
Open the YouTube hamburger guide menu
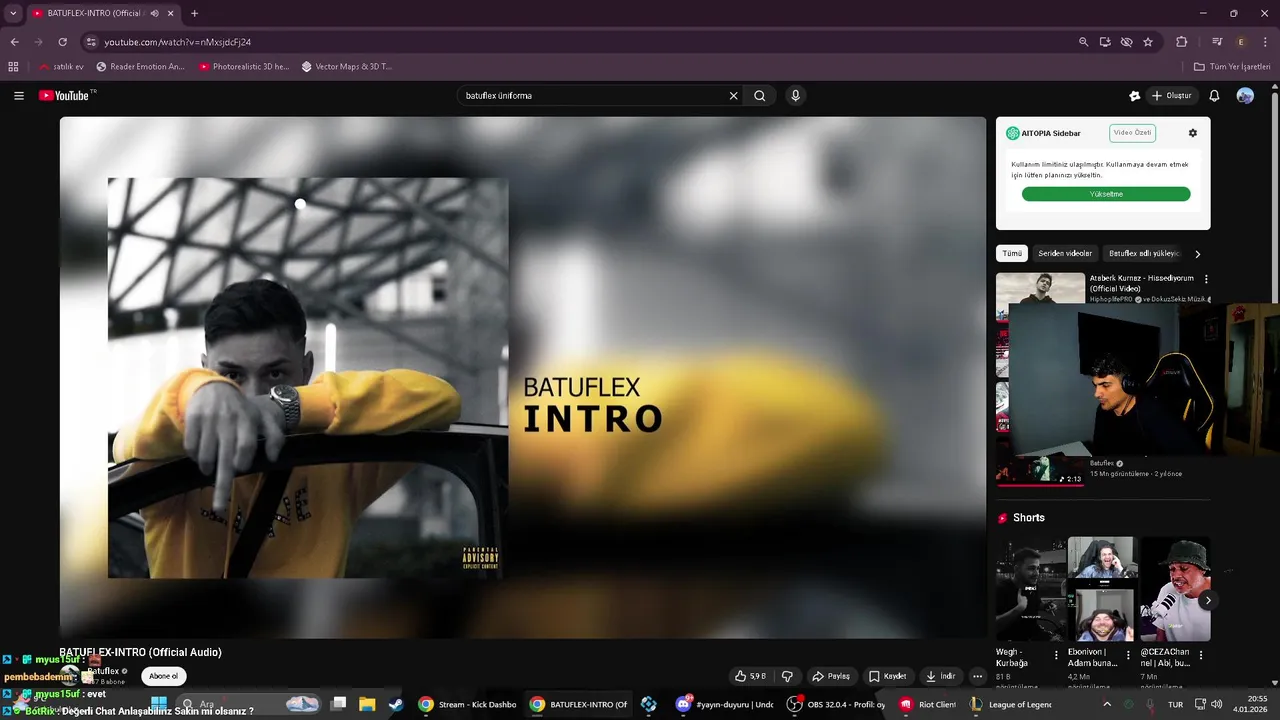[x=19, y=96]
